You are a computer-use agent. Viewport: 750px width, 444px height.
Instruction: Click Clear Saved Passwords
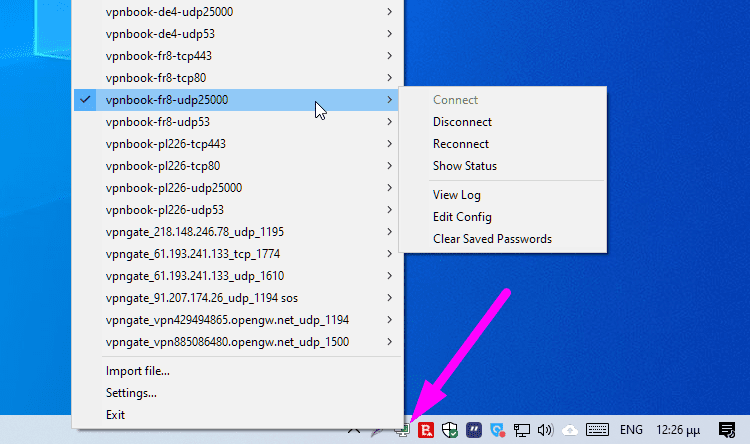(x=492, y=239)
